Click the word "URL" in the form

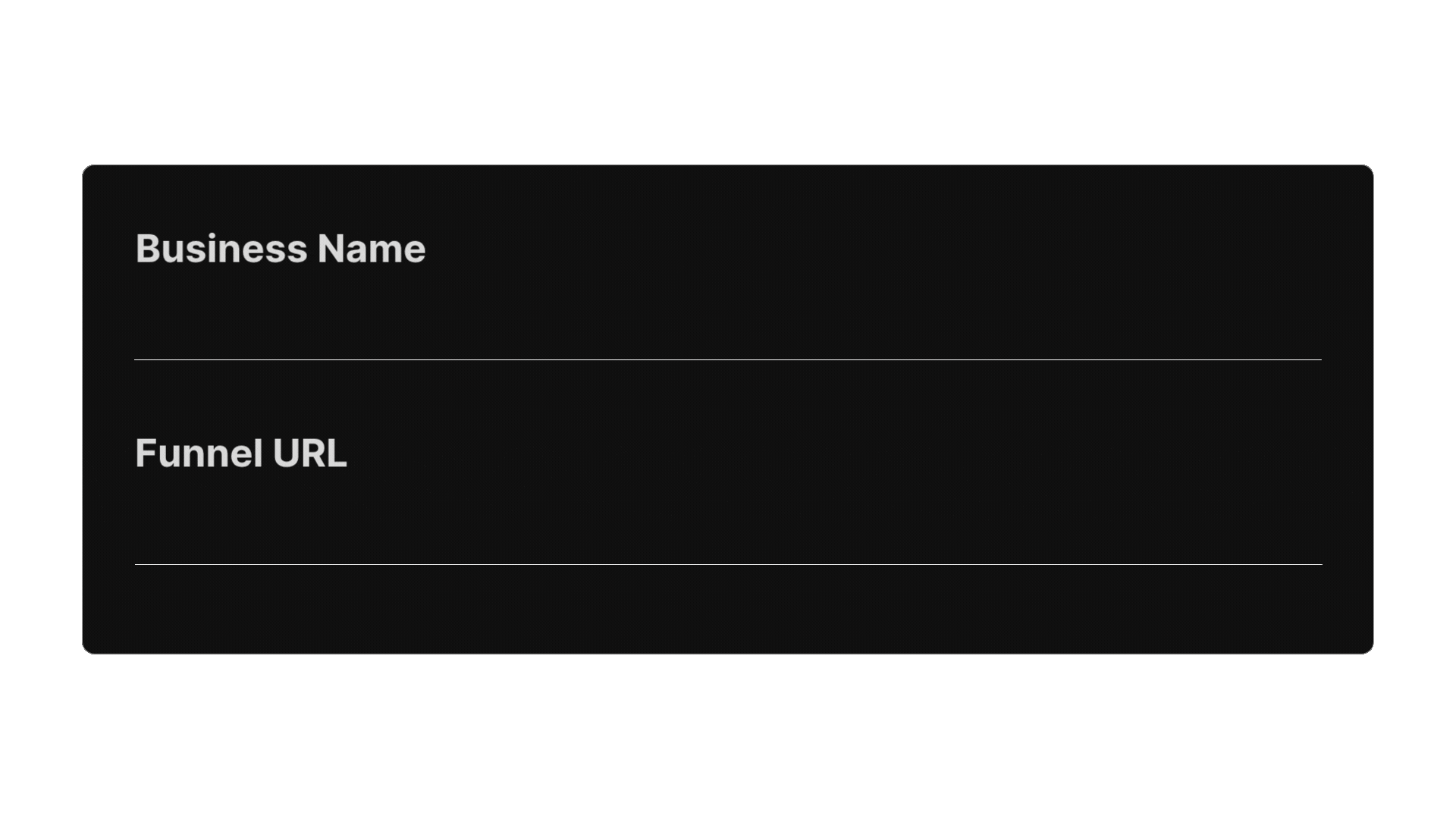tap(309, 453)
